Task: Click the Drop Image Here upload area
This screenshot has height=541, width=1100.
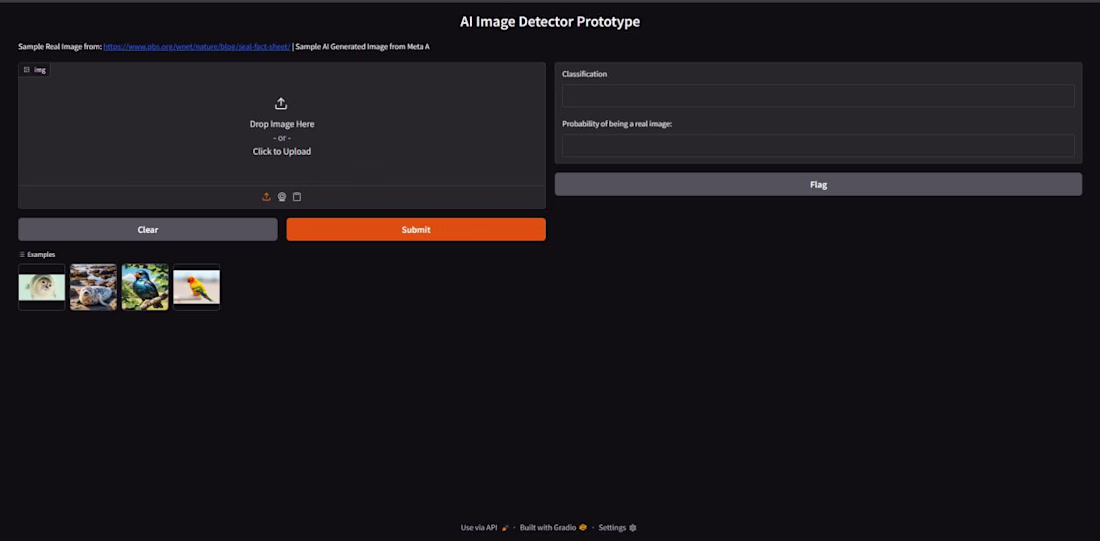Action: click(282, 124)
